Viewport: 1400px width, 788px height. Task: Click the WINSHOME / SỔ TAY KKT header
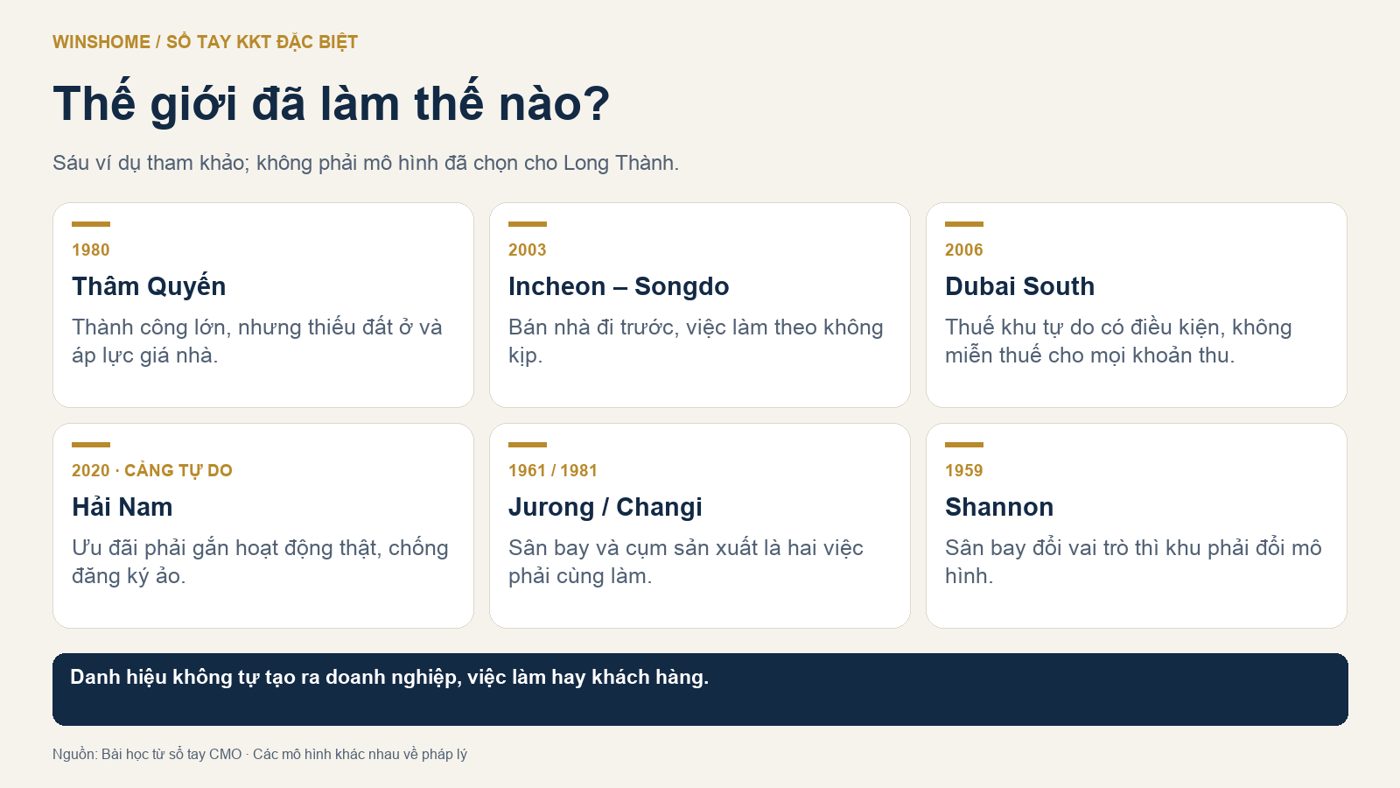(205, 42)
